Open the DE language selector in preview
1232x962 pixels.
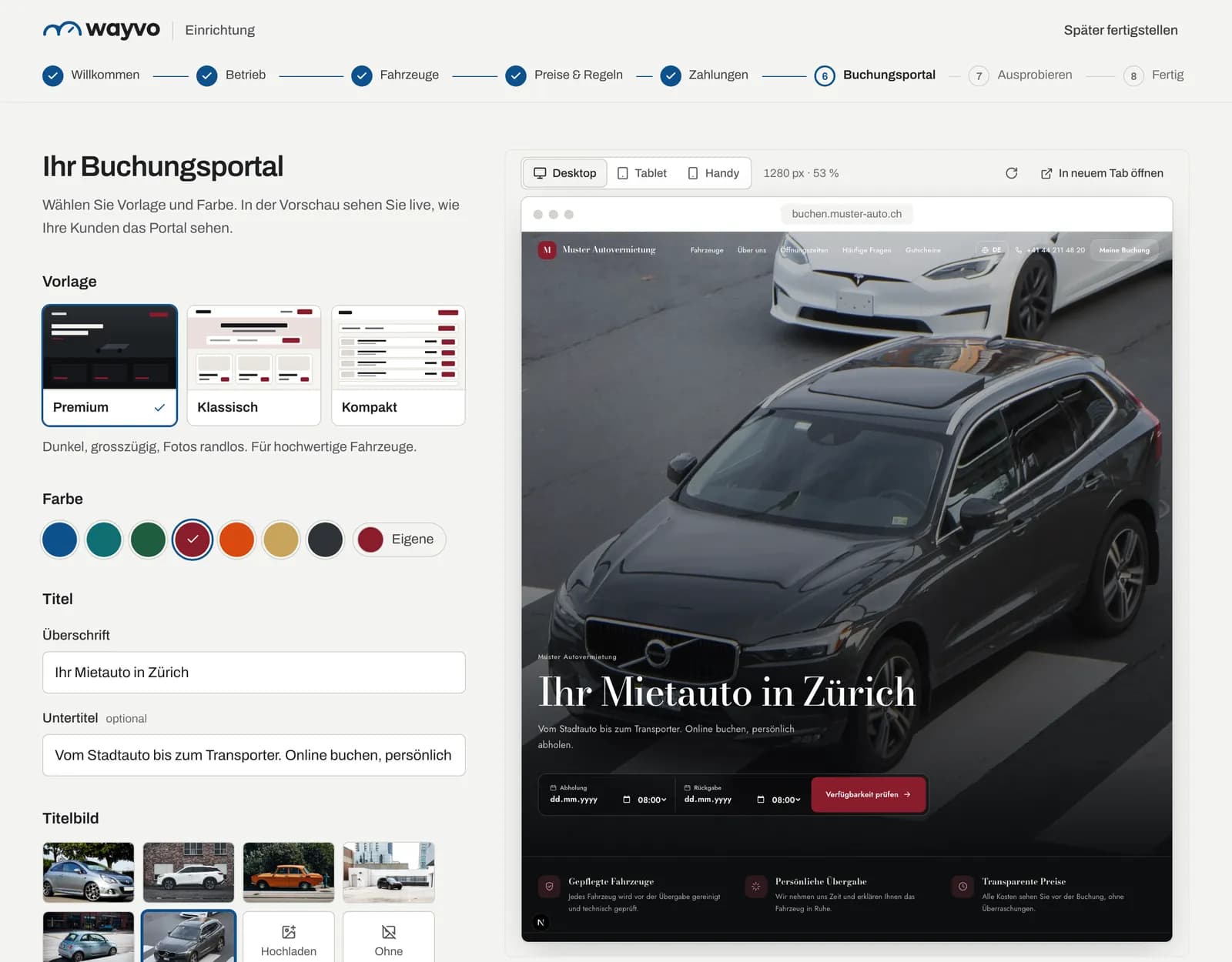point(992,250)
